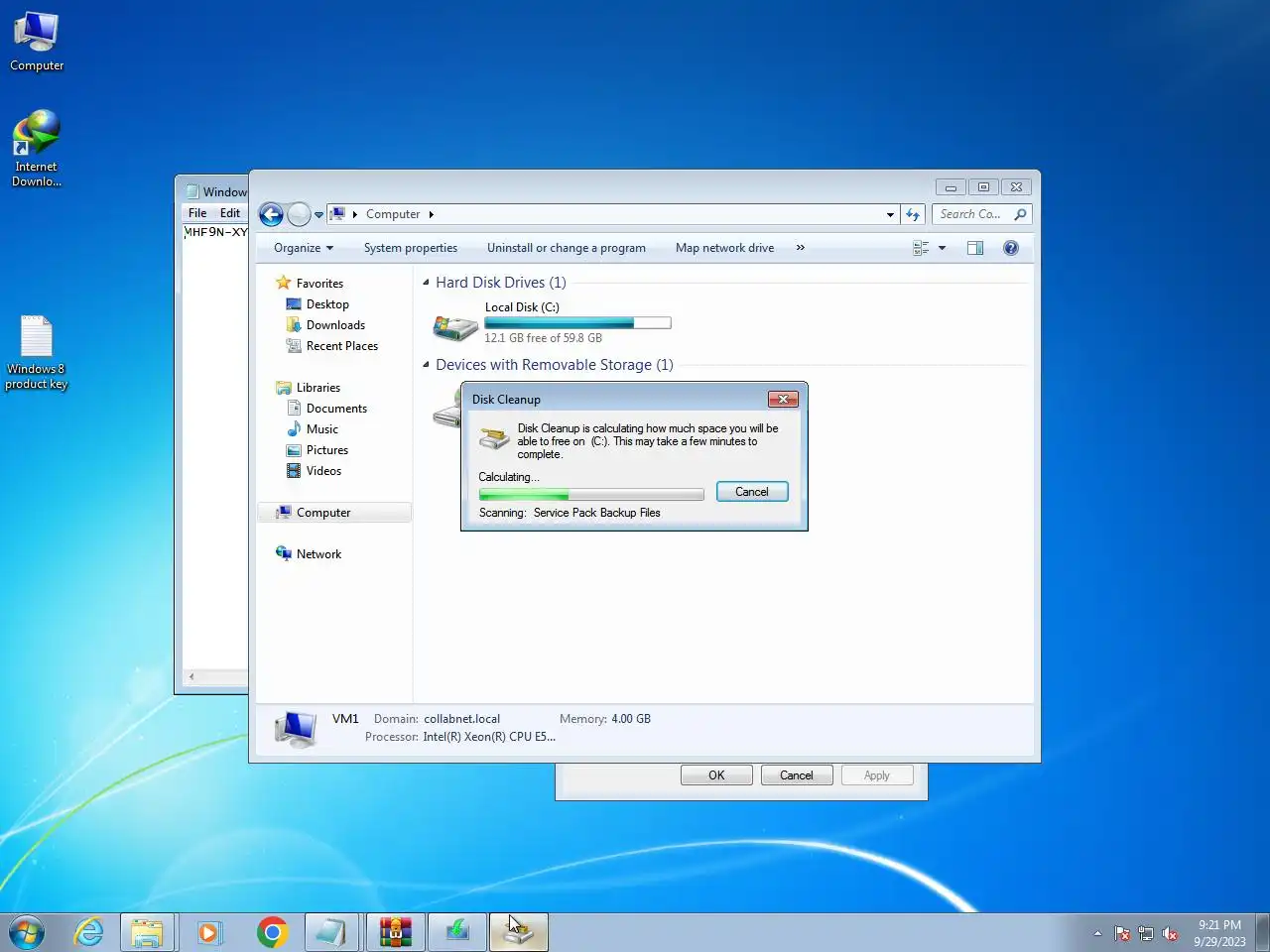Click System properties in toolbar
Image resolution: width=1270 pixels, height=952 pixels.
pos(411,248)
